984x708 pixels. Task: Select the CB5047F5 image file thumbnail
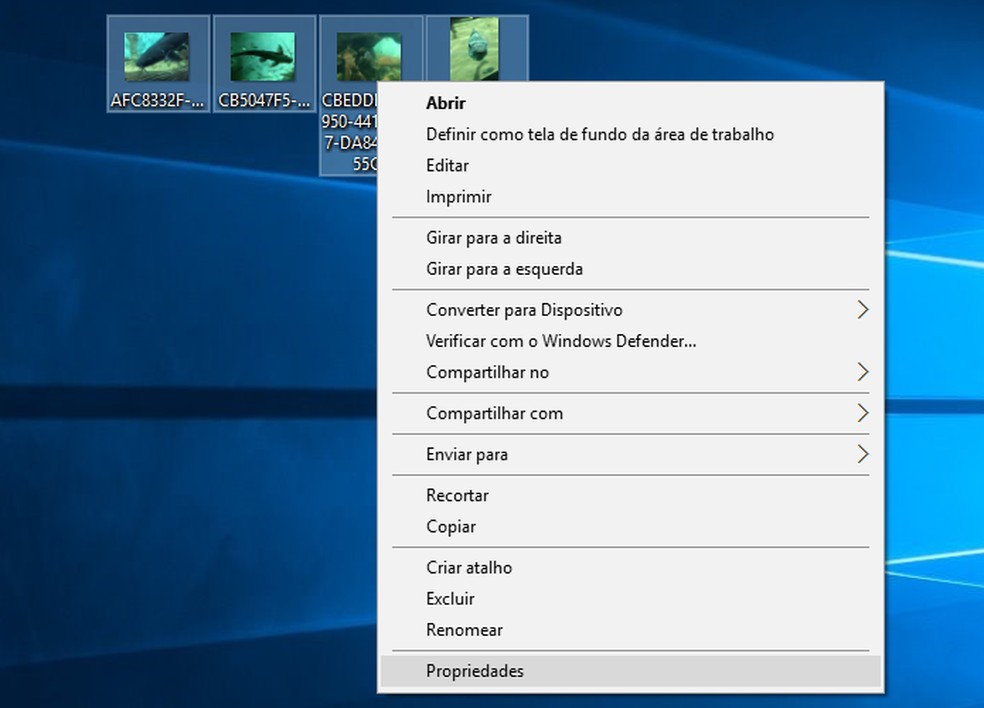pos(262,56)
